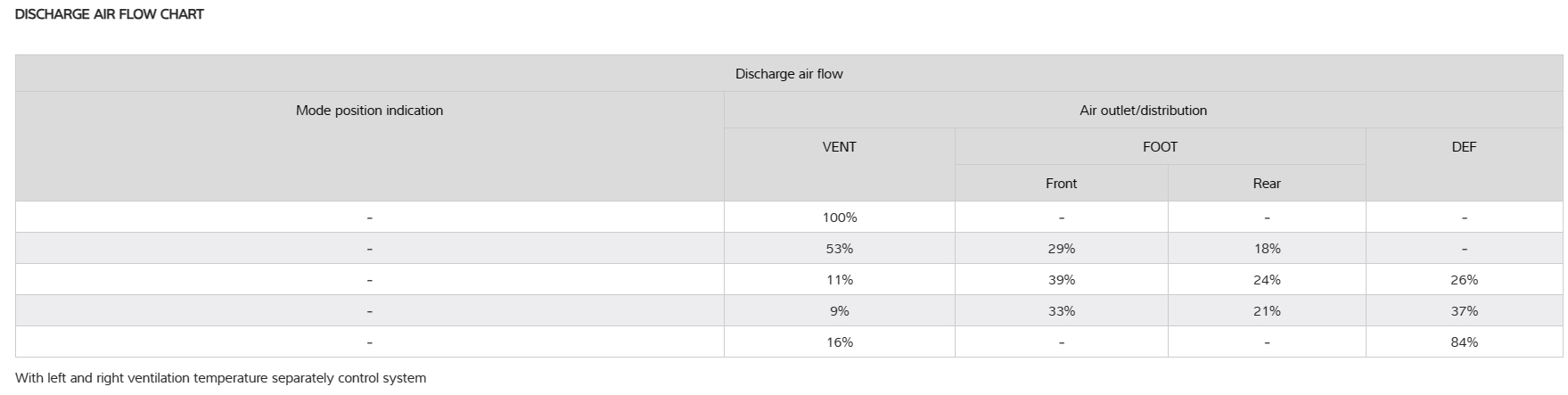Click the 26% DEF cell

(x=1463, y=280)
